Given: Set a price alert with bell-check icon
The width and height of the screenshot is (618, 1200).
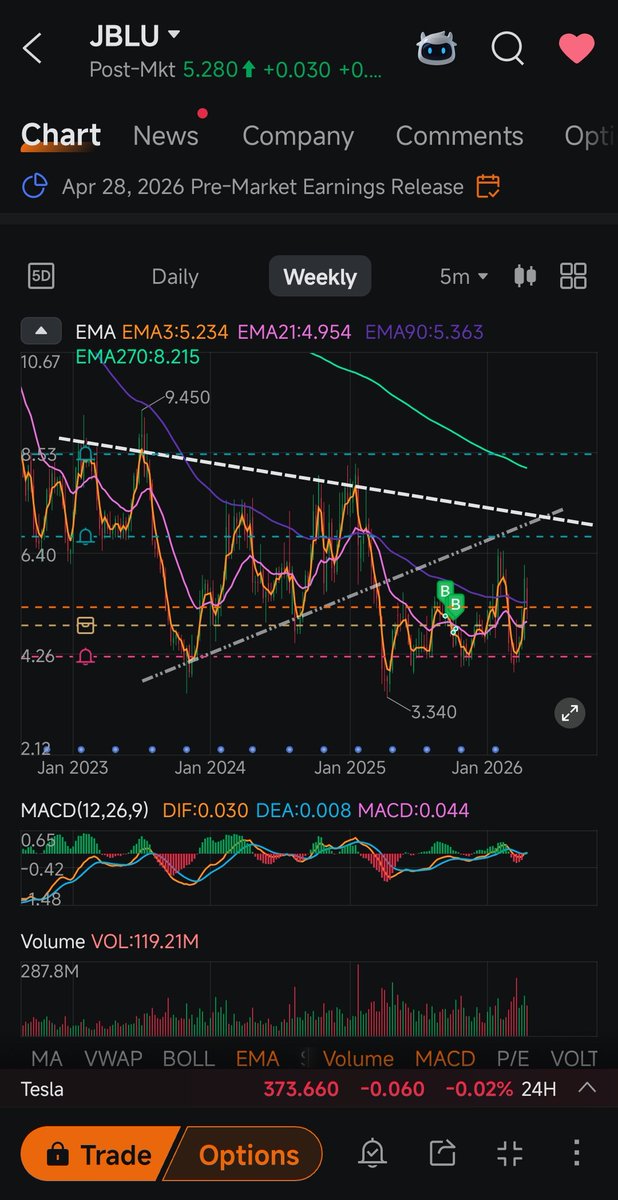Looking at the screenshot, I should [372, 1154].
